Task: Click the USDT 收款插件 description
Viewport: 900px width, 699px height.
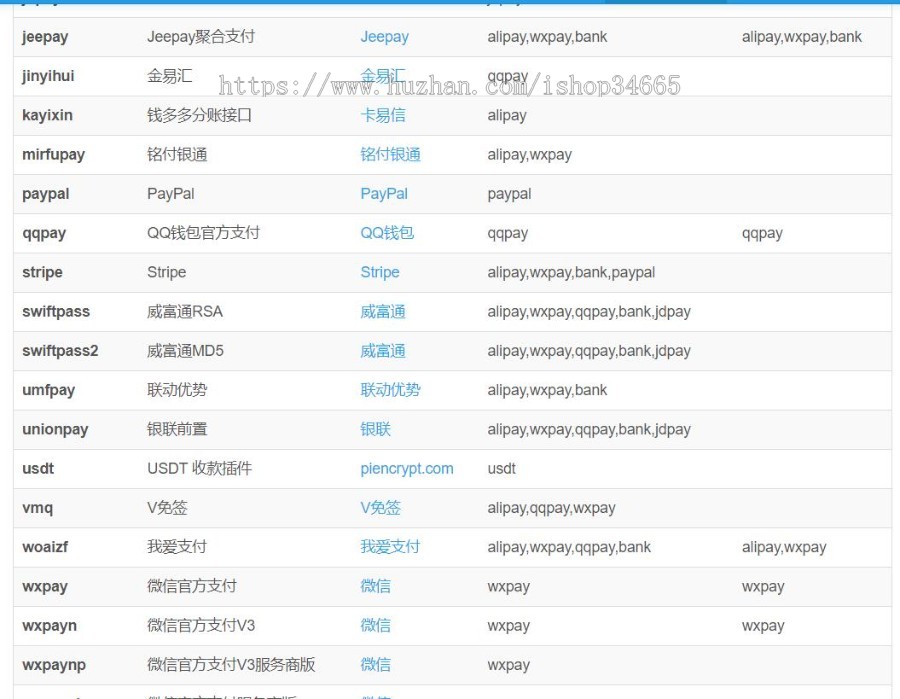Action: pos(199,469)
